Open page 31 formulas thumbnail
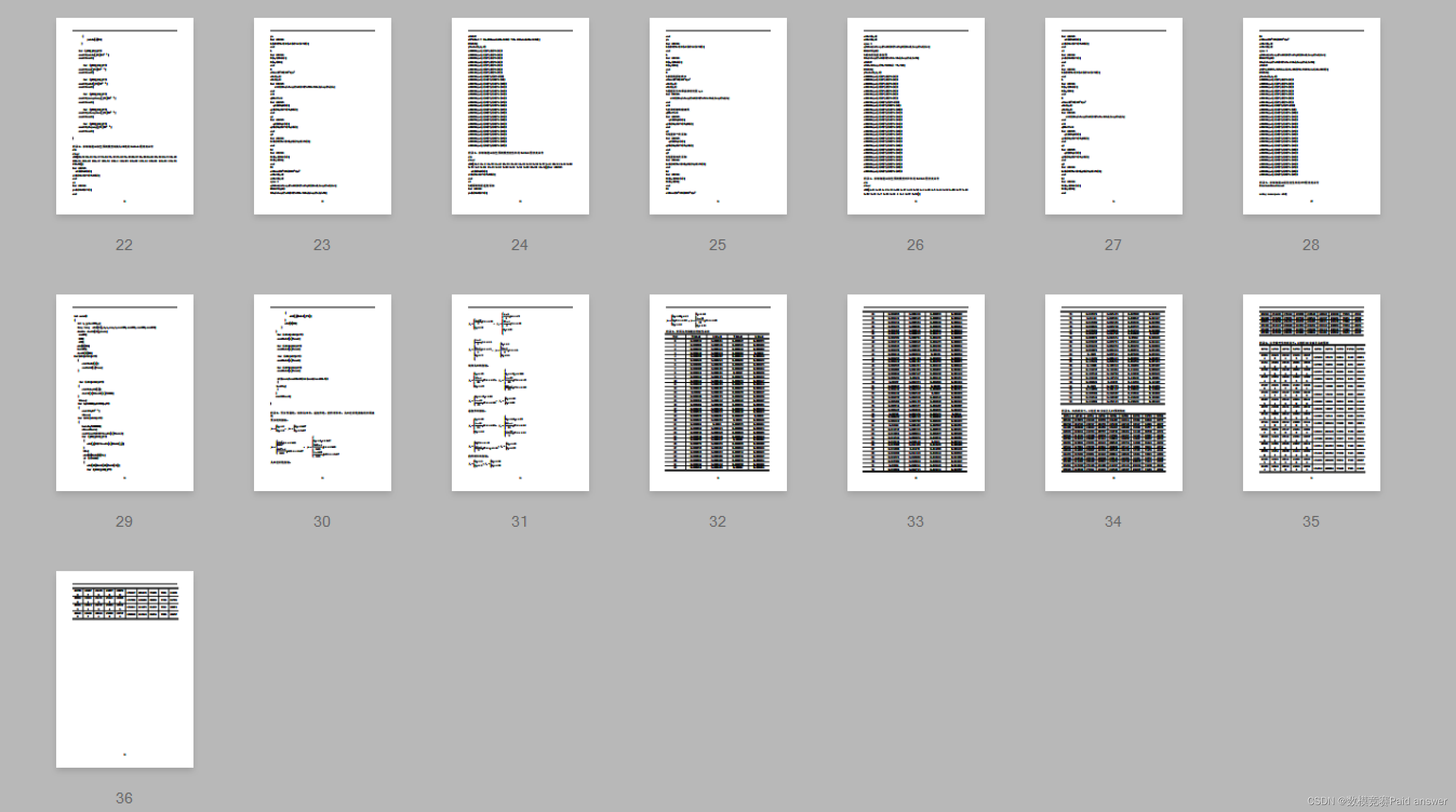1456x812 pixels. [520, 392]
